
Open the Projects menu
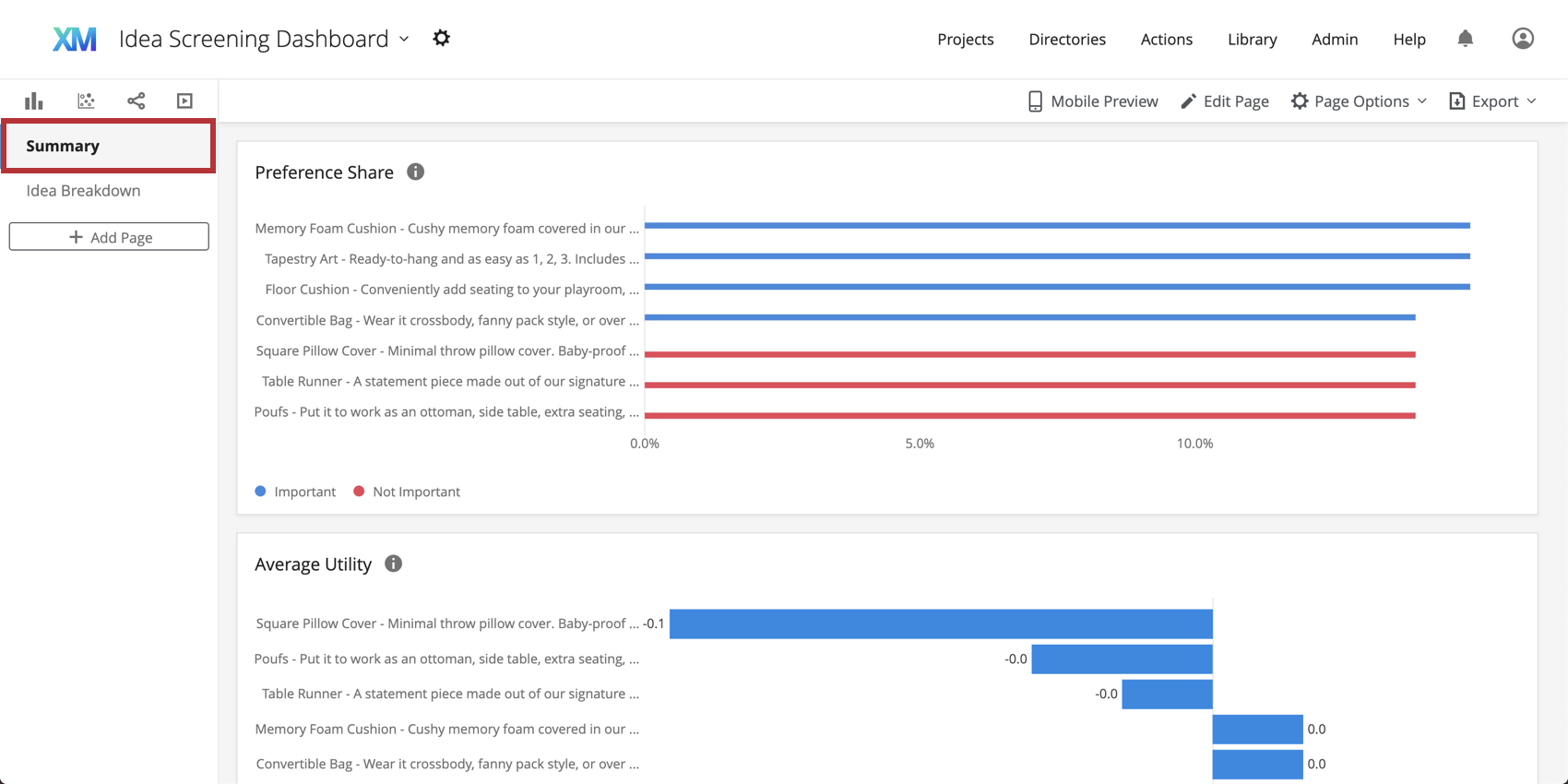click(x=965, y=39)
